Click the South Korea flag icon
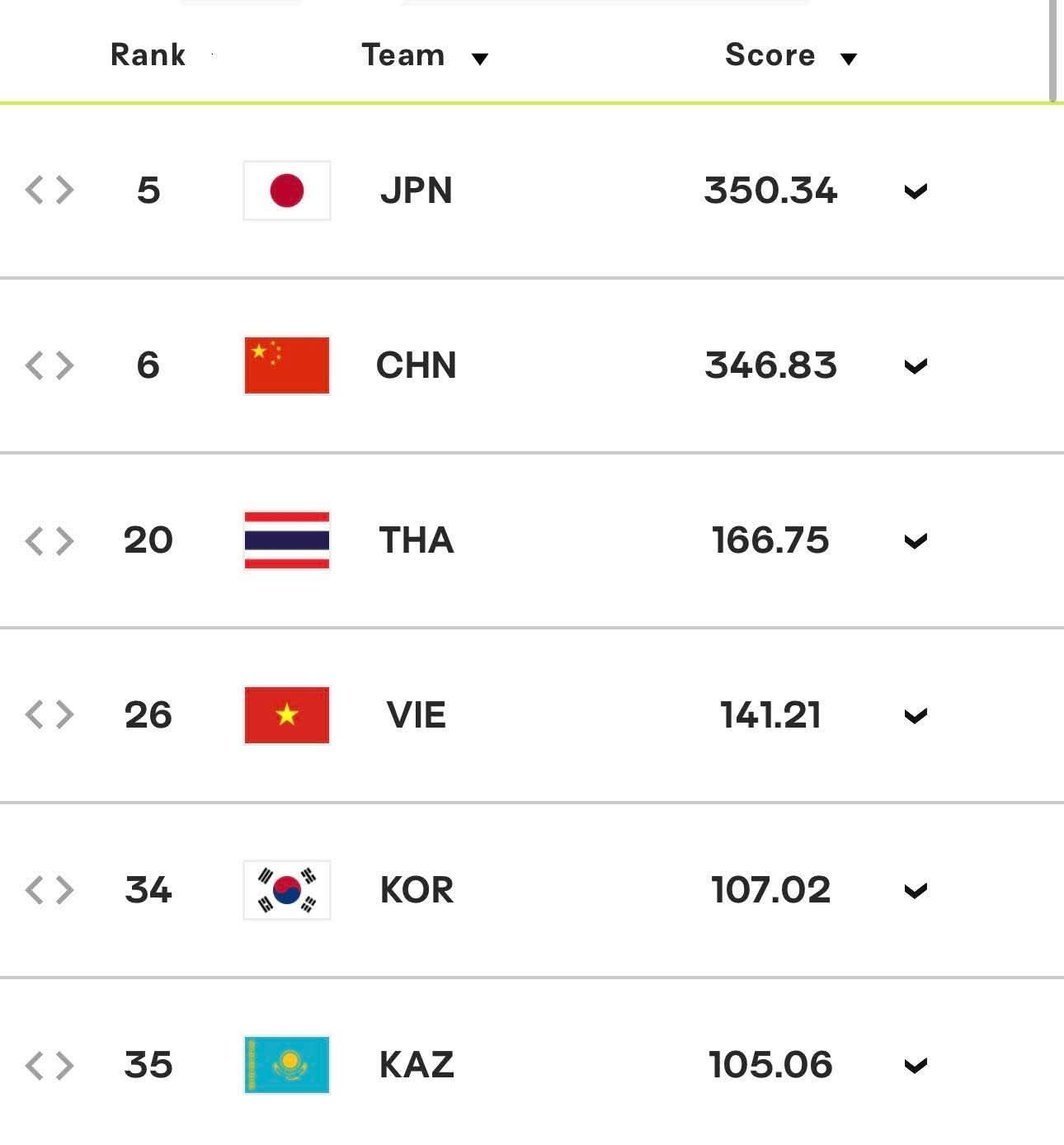The image size is (1064, 1145). click(287, 890)
